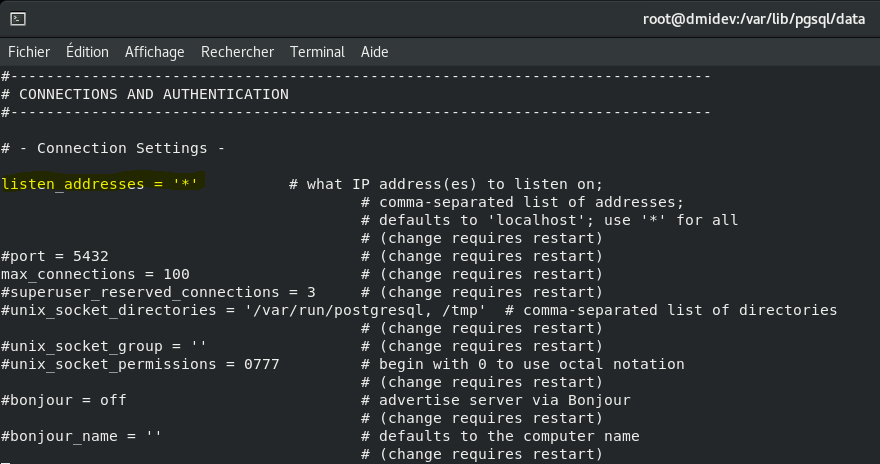Click on #unix_socket_group setting

pos(104,346)
